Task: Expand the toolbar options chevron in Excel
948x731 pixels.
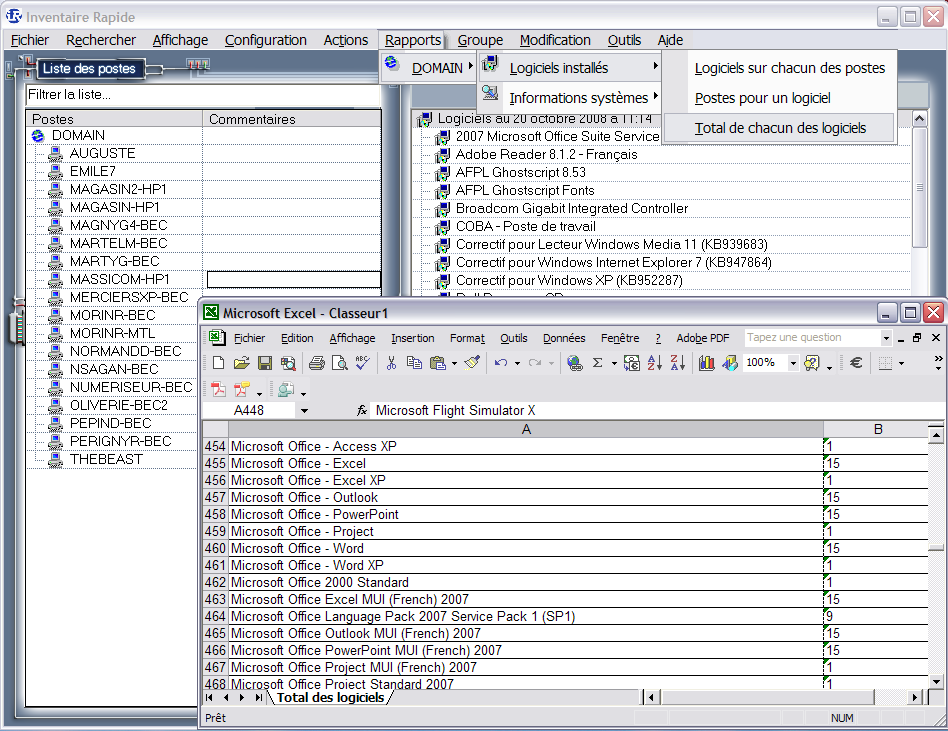Action: [x=938, y=363]
